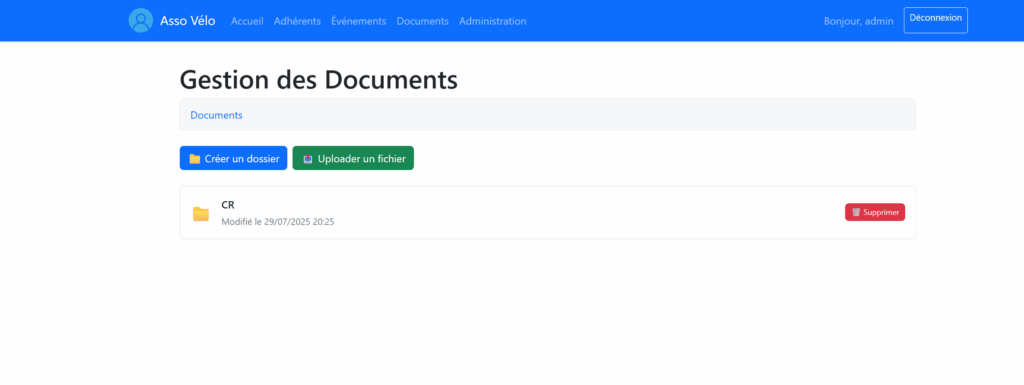Log out with the Déconnexion button

pos(935,20)
